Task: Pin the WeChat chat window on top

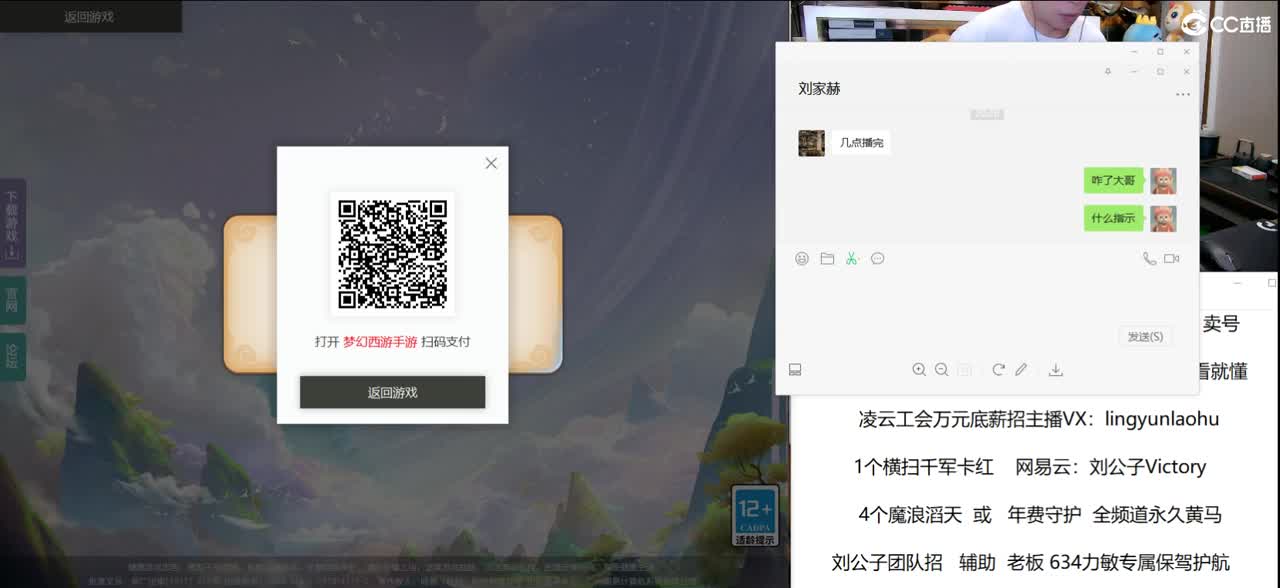Action: pyautogui.click(x=1108, y=72)
